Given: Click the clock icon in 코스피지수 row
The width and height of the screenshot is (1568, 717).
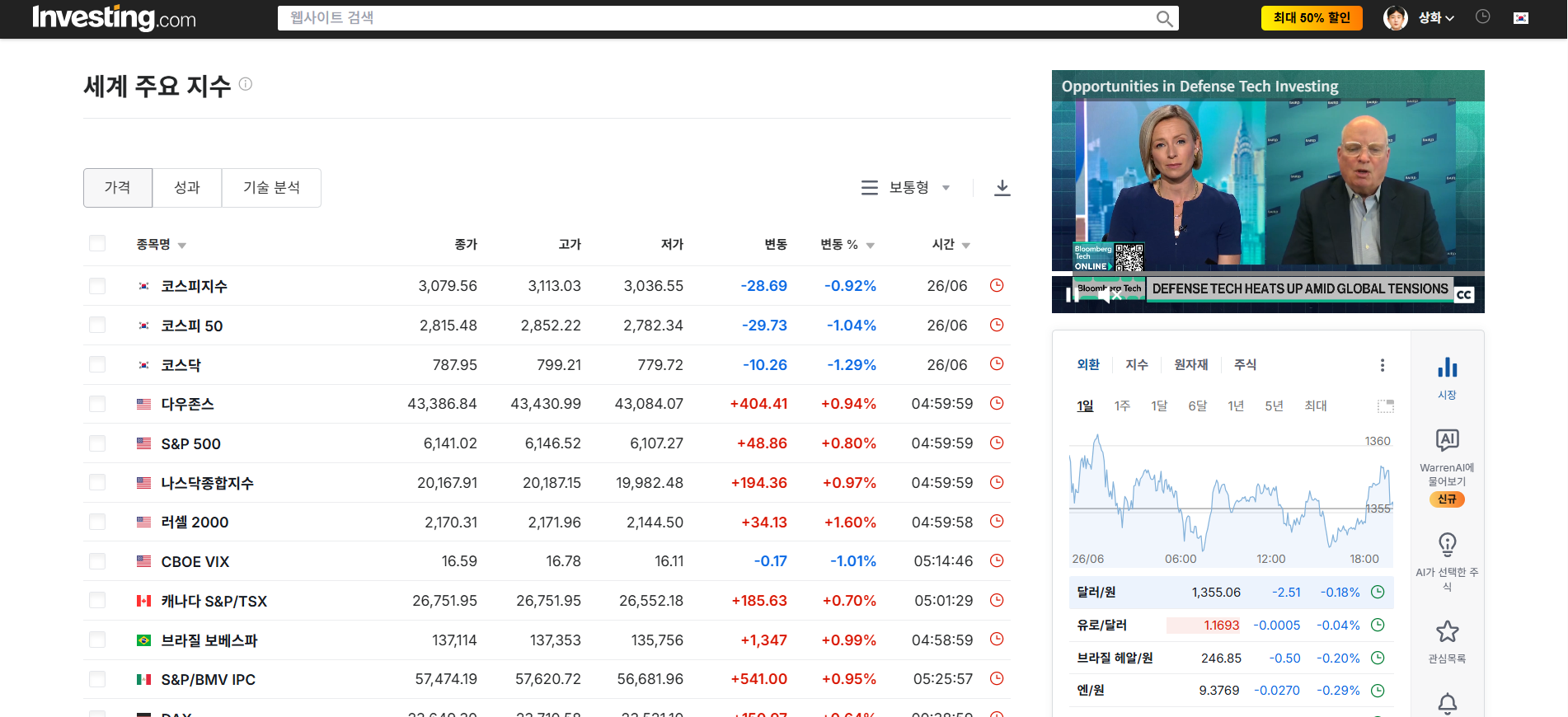Looking at the screenshot, I should click(x=997, y=285).
